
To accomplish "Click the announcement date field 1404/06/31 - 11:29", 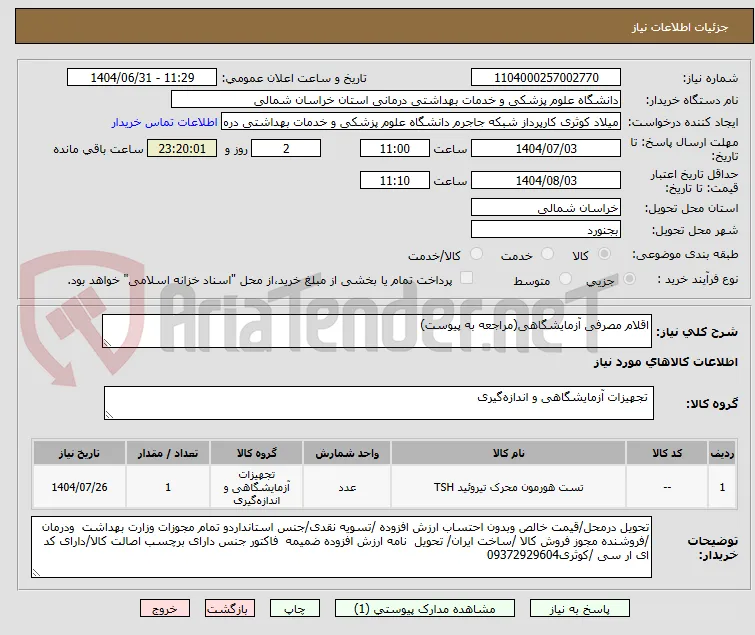I will click(x=142, y=77).
